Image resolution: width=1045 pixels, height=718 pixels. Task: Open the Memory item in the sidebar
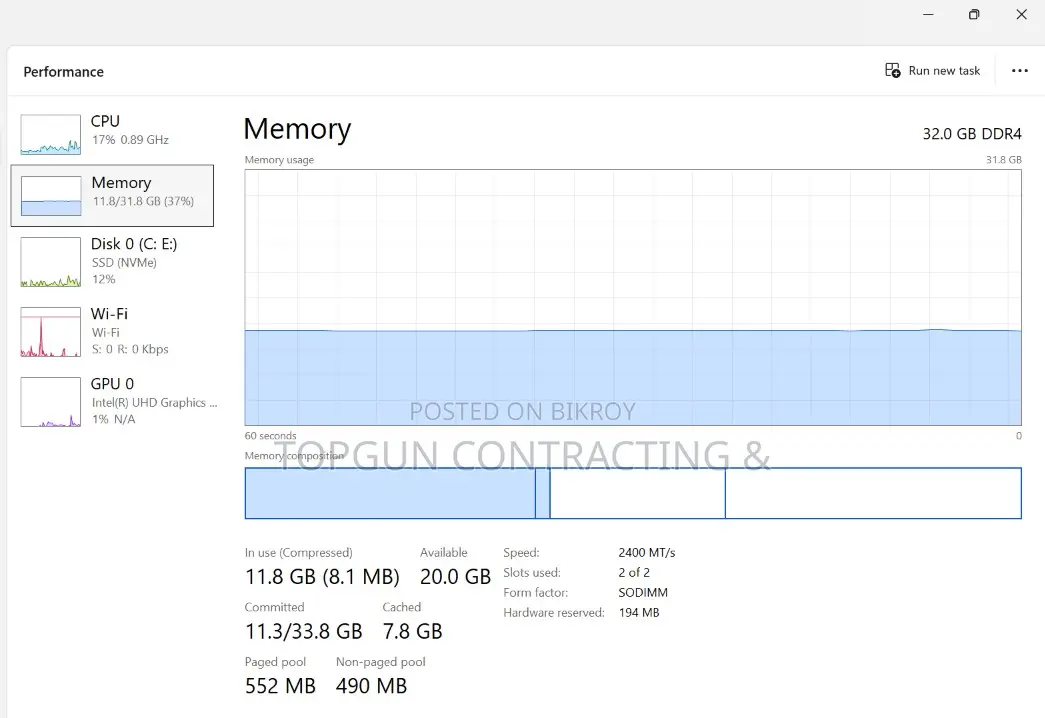(113, 195)
